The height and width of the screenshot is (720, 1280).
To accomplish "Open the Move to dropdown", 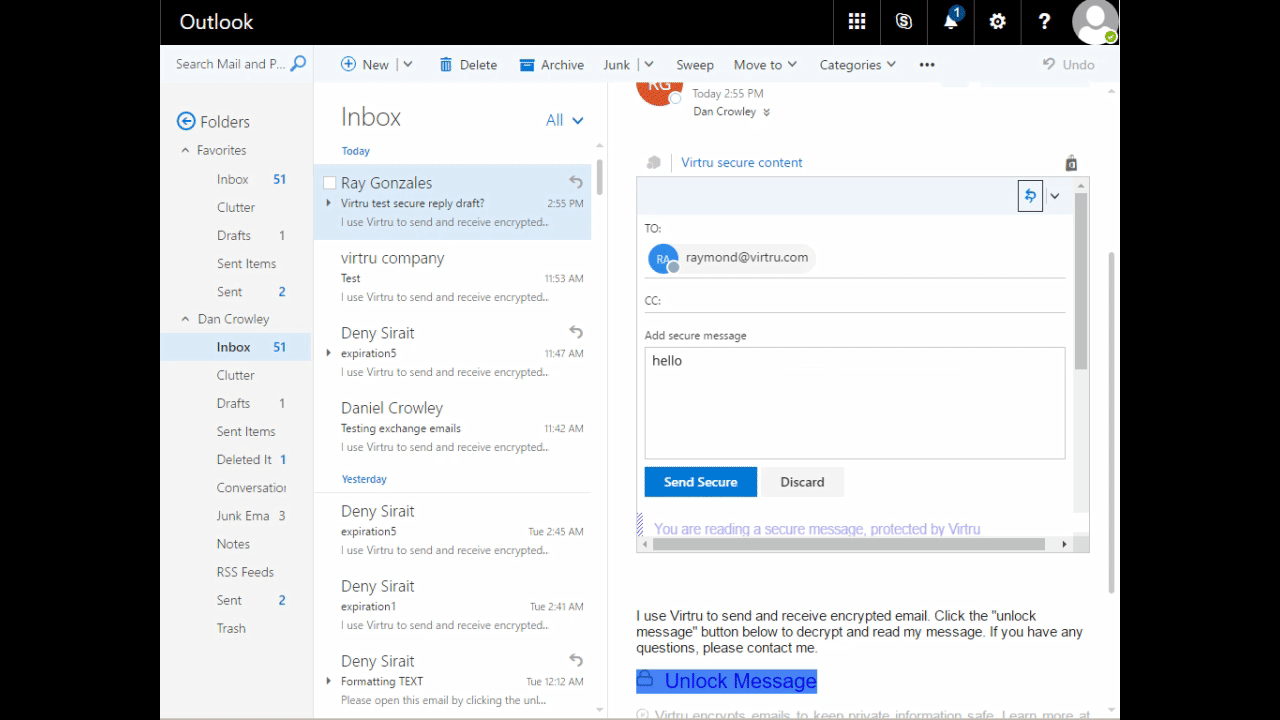I will point(765,65).
